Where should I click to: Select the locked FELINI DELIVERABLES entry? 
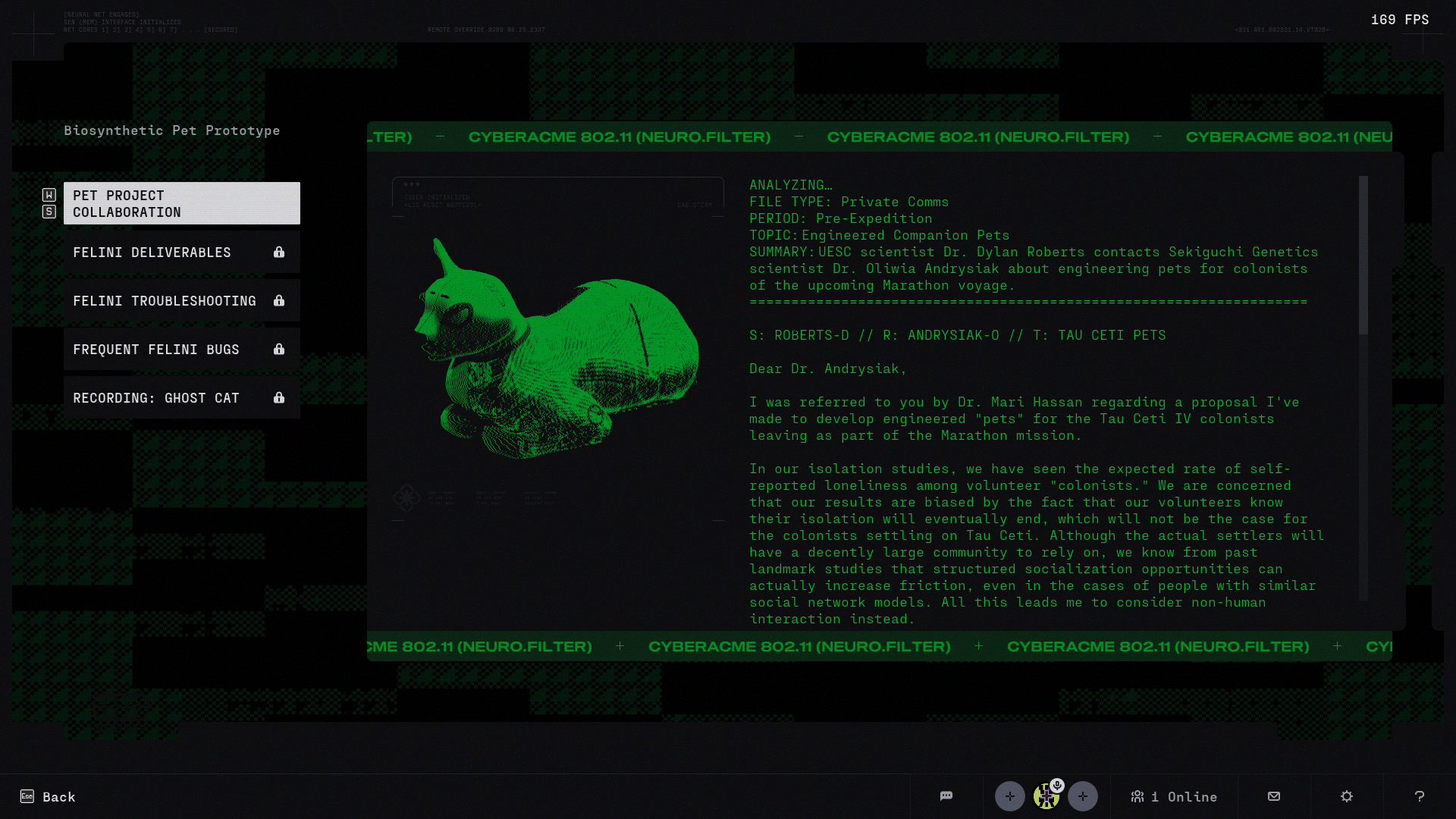(181, 252)
